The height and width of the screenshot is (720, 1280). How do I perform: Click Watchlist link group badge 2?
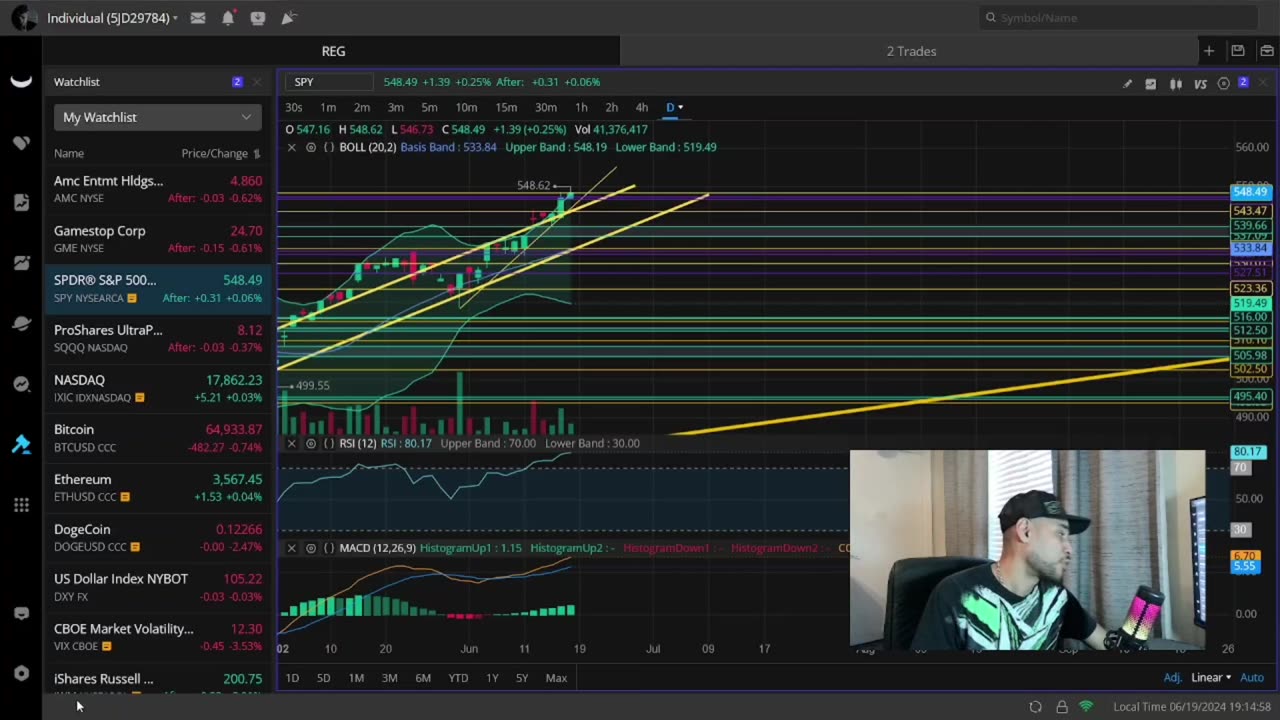click(x=237, y=82)
